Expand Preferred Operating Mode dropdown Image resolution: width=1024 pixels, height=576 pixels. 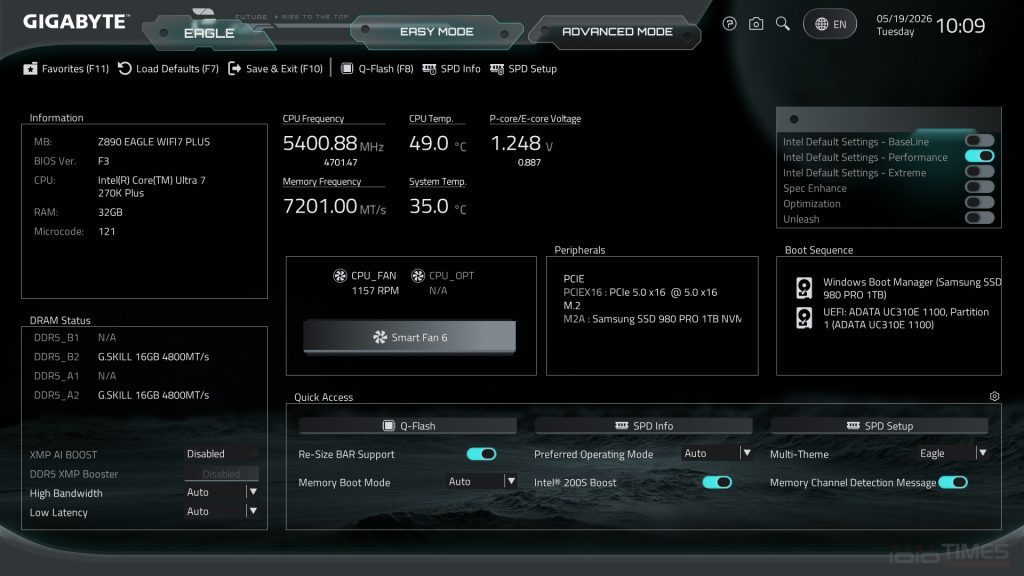click(x=717, y=453)
